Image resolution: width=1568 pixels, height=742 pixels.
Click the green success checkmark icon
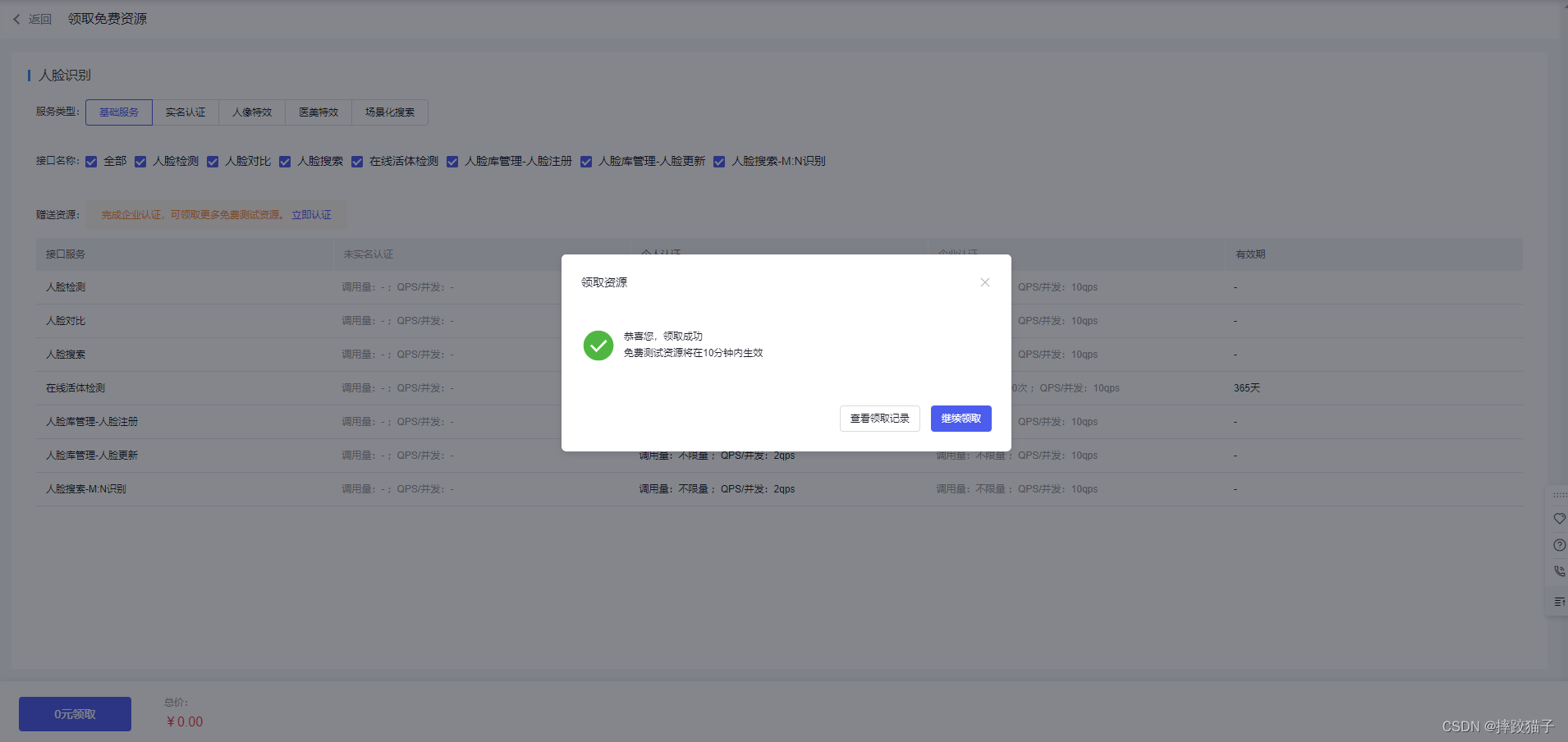[x=598, y=346]
